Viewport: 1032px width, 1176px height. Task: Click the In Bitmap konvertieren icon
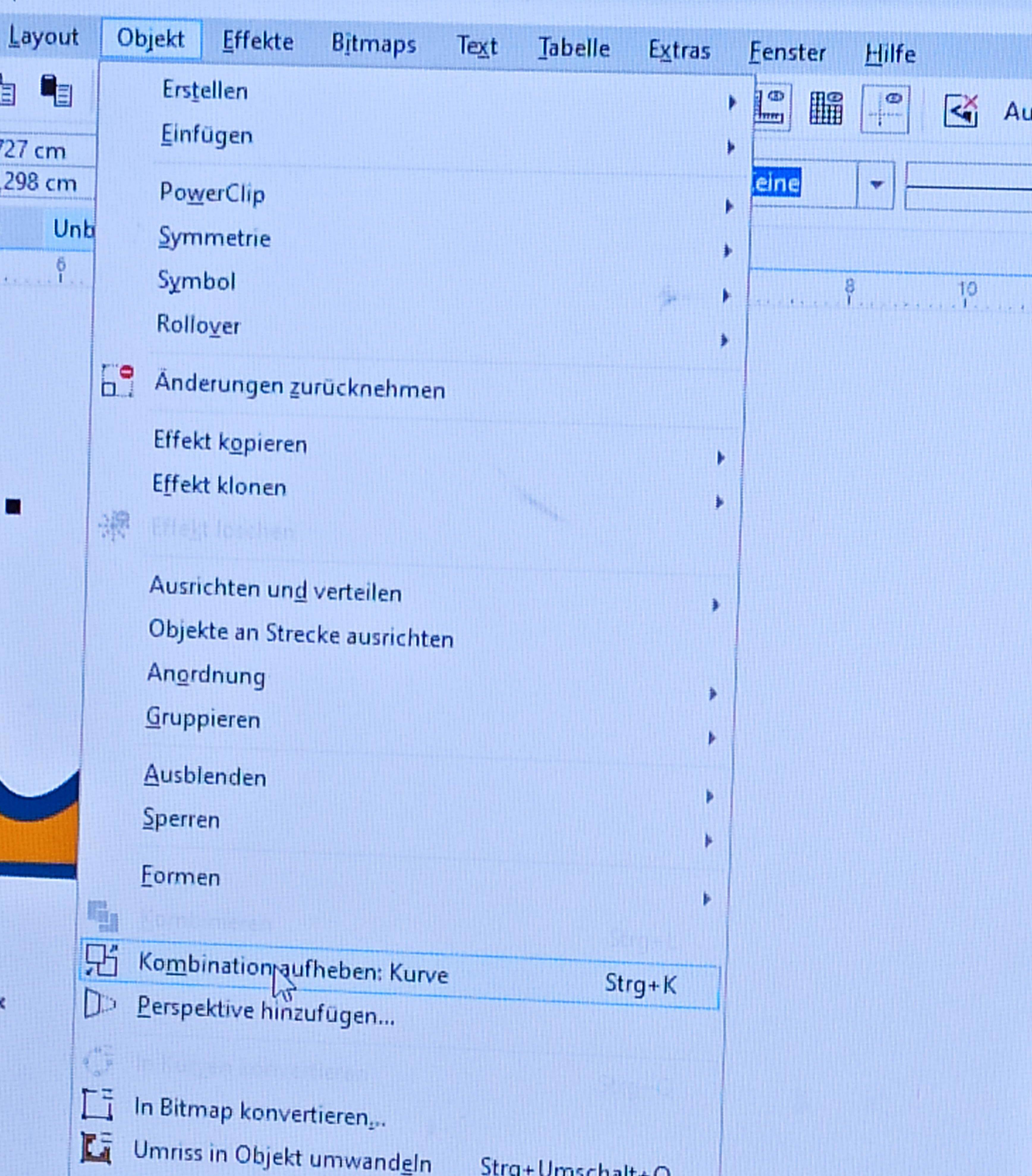(97, 1103)
